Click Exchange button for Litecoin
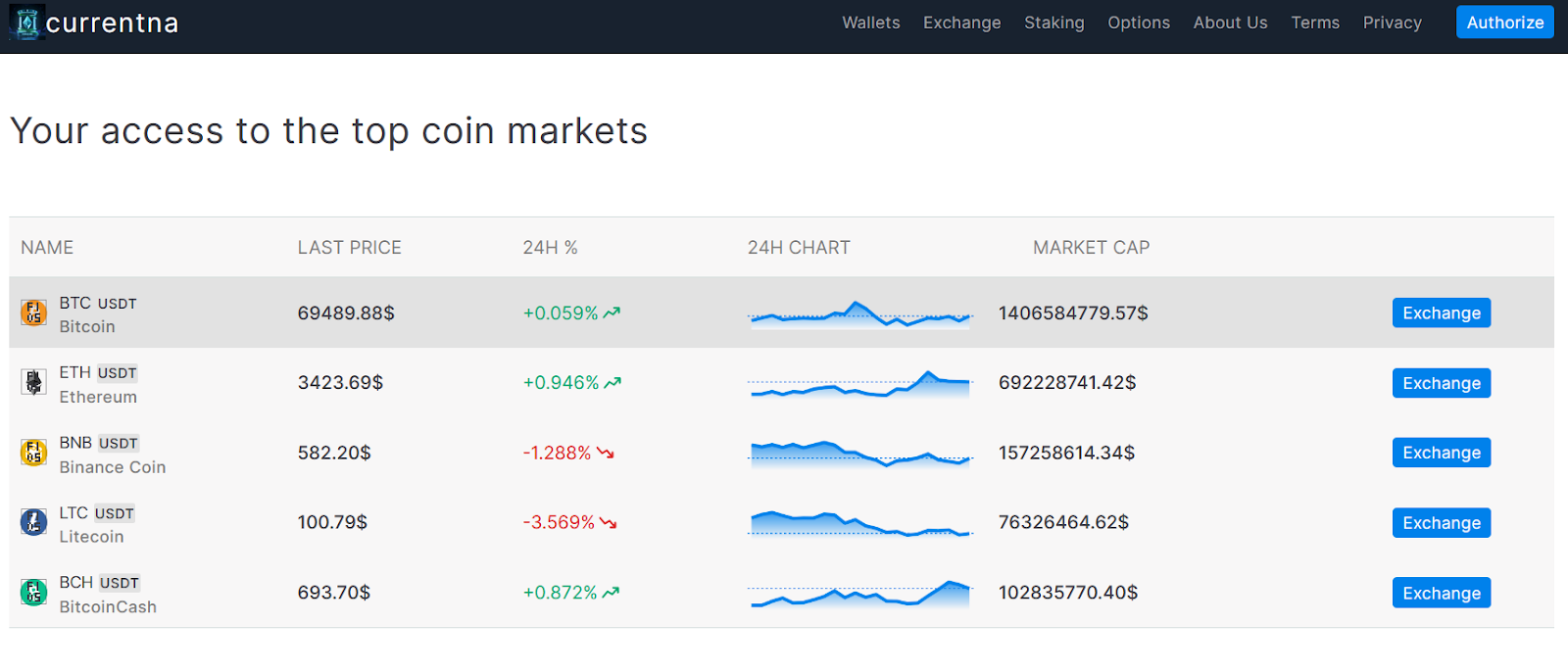1568x672 pixels. tap(1442, 523)
